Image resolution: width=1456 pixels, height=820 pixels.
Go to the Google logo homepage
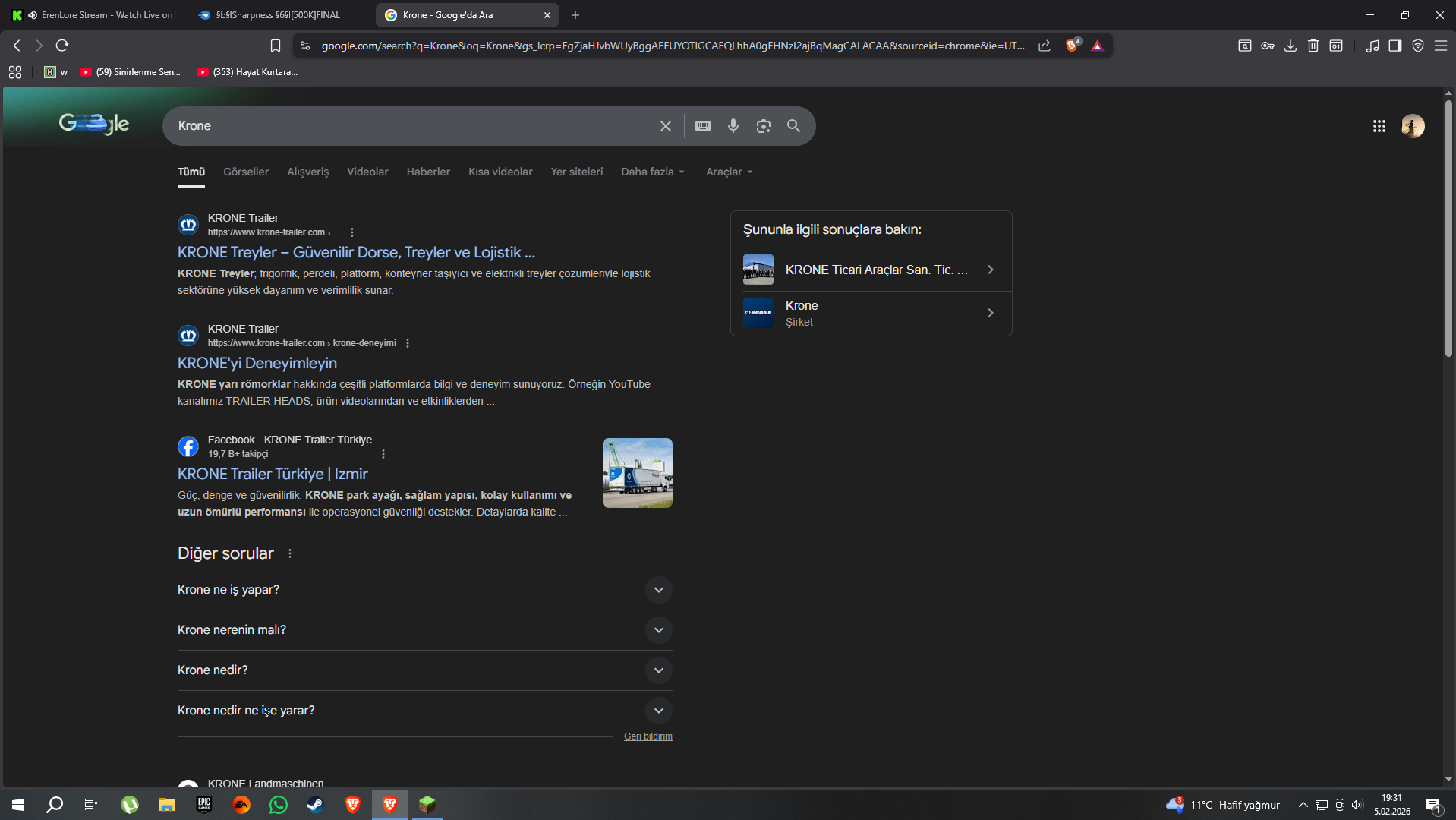94,124
